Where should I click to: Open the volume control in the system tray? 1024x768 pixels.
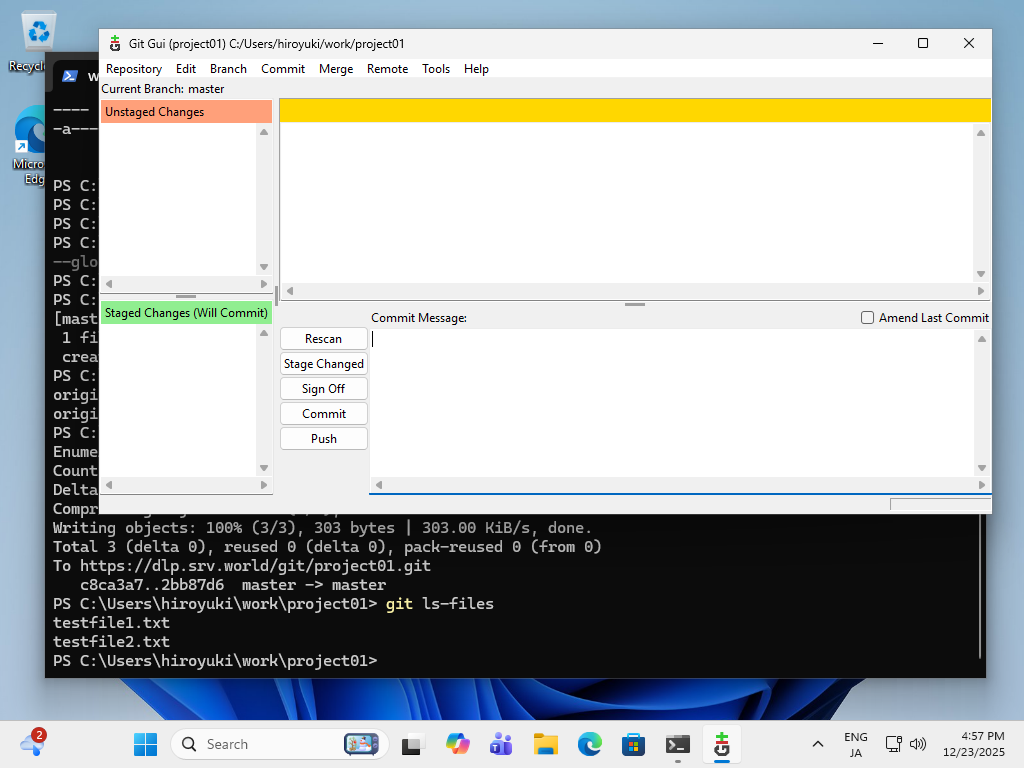[917, 744]
